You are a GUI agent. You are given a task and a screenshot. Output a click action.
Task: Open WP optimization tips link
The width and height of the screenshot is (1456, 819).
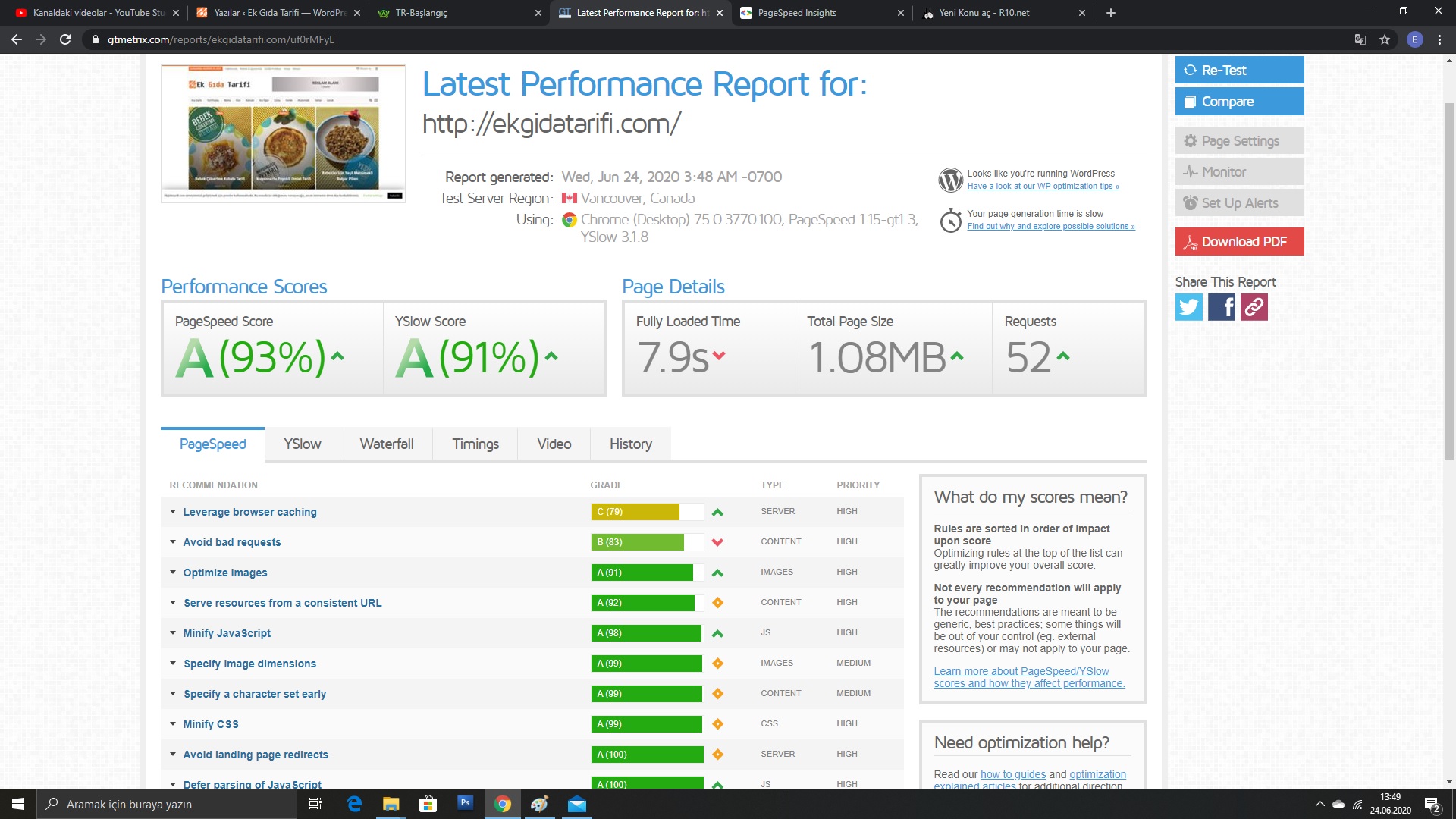1043,187
